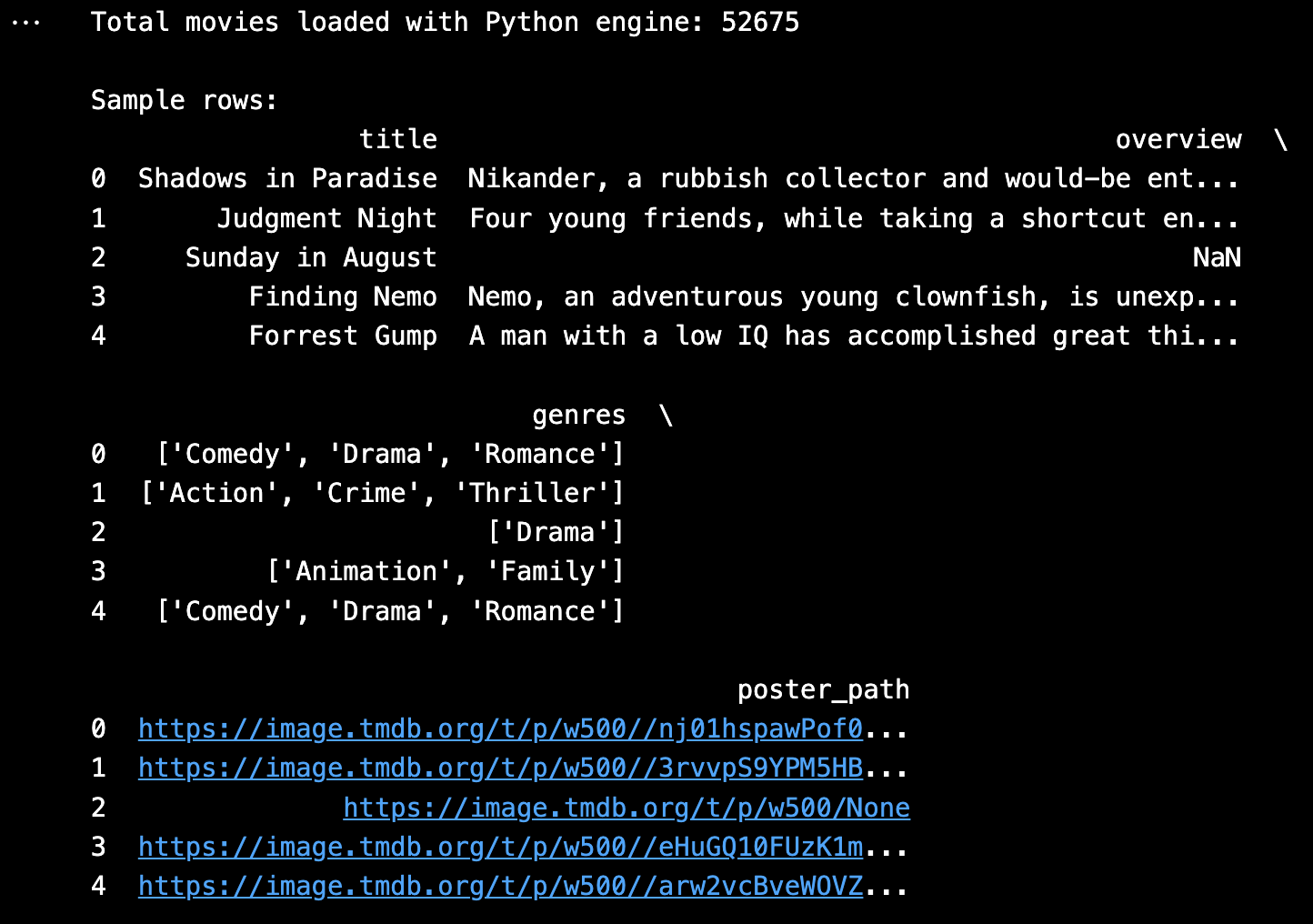Open the 3rvvpS9YPM5HB poster link
1313x924 pixels.
coord(500,768)
